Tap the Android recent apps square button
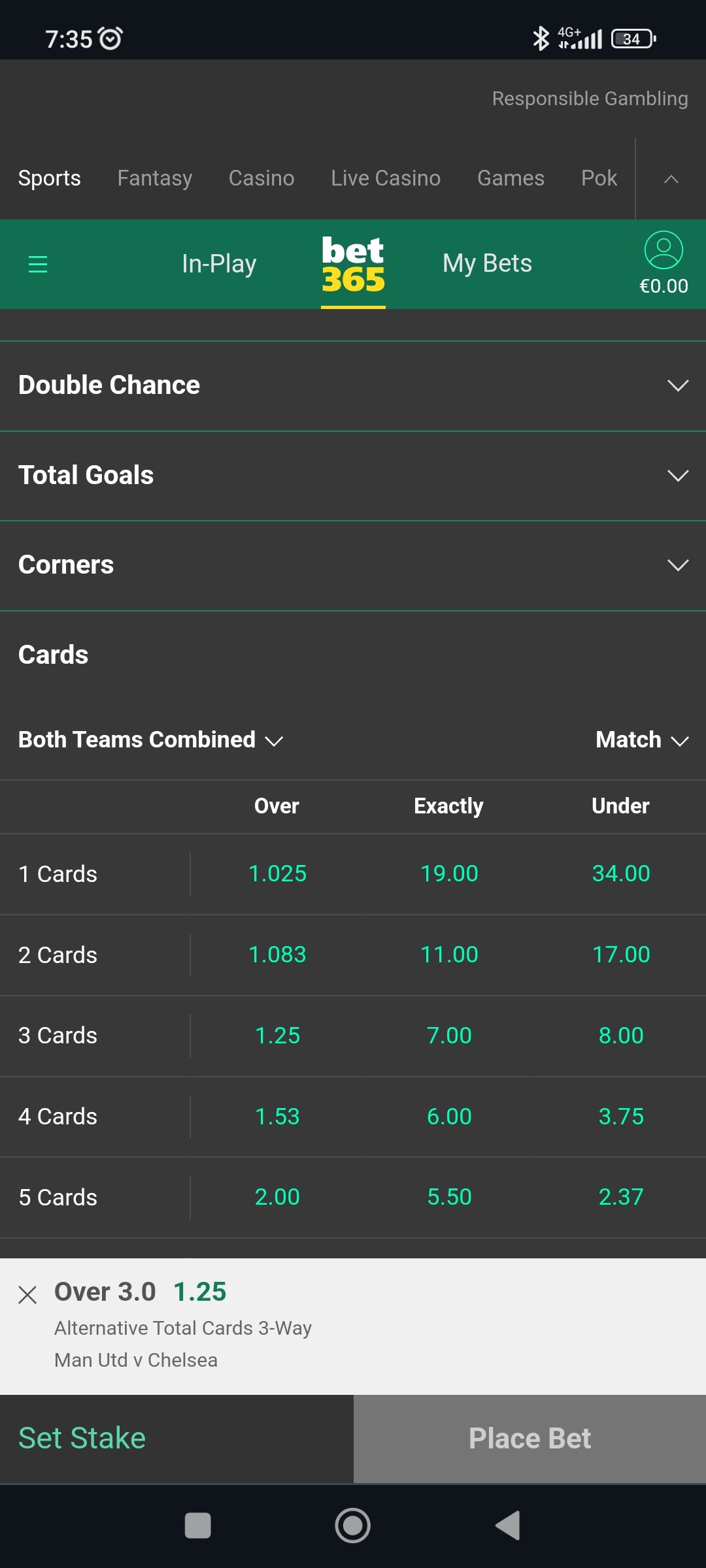 click(x=198, y=1526)
